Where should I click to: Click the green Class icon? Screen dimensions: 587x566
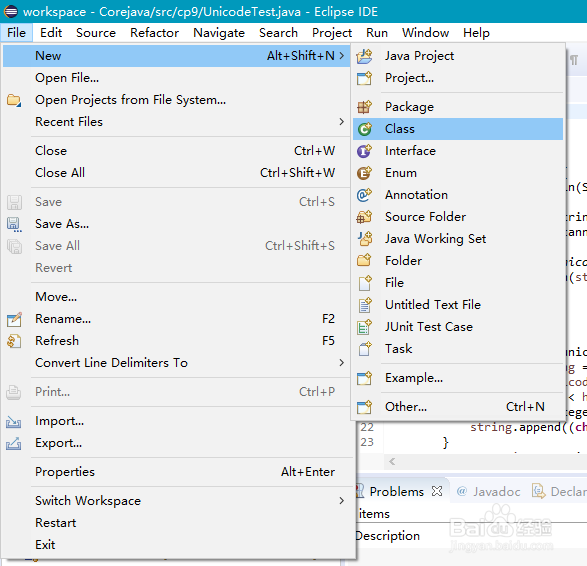click(364, 129)
